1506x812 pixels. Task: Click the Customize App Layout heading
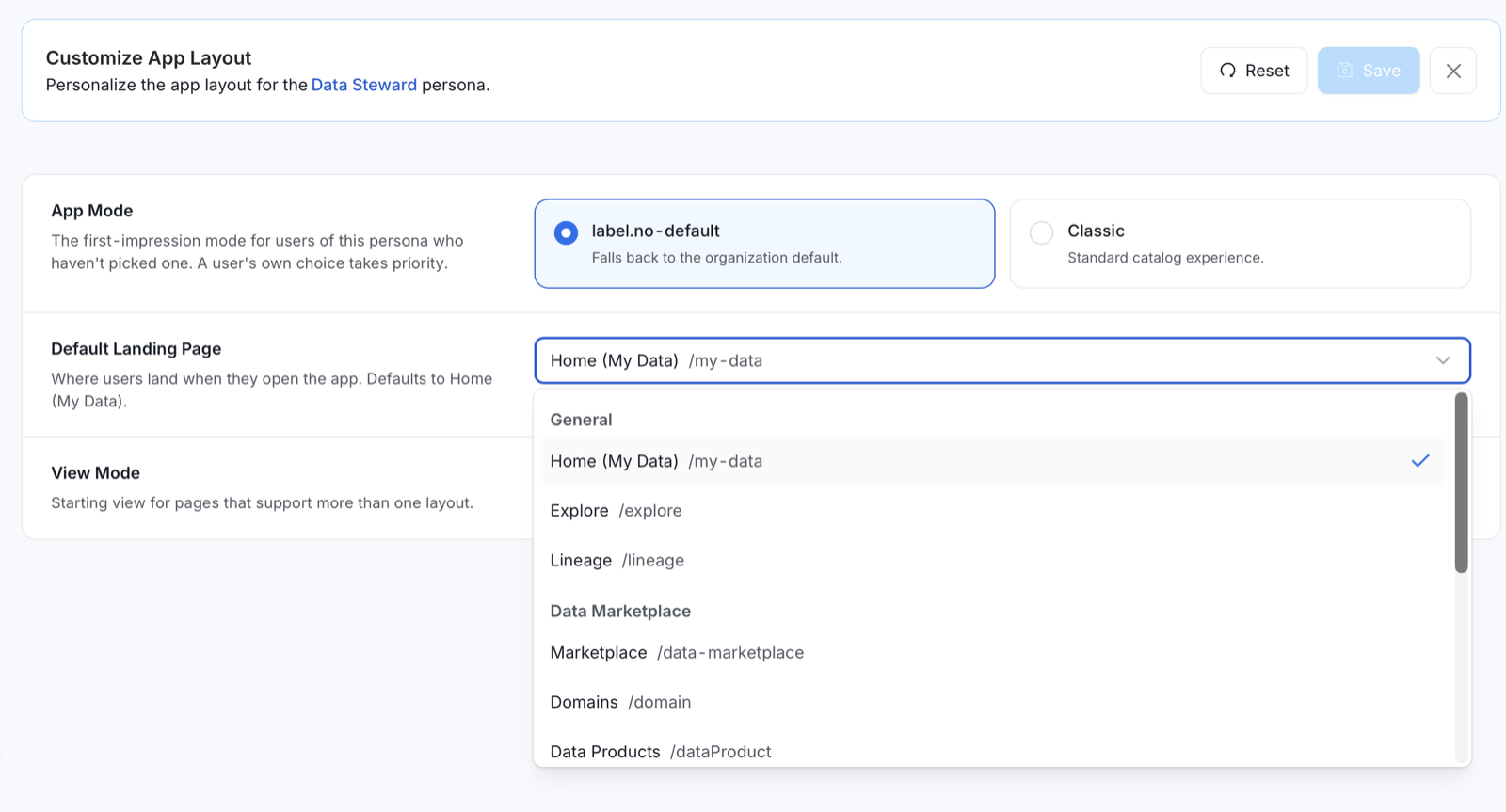(149, 58)
